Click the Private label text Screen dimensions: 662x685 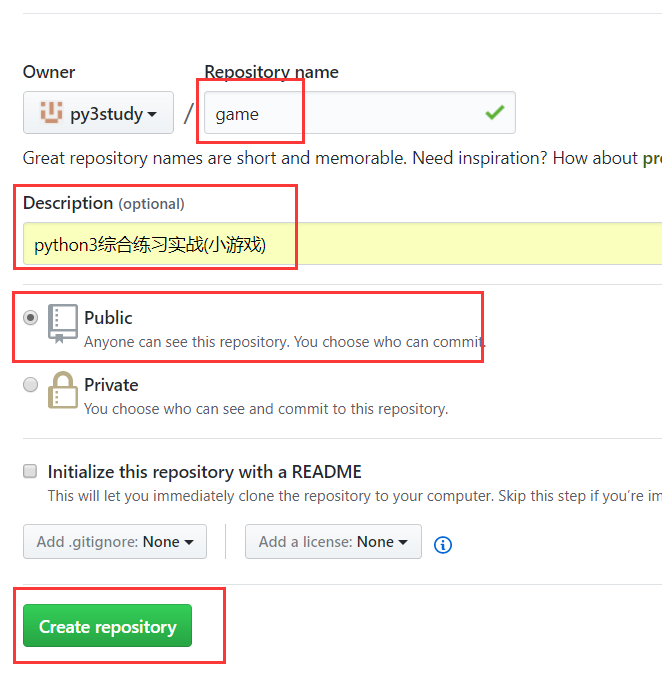coord(111,385)
